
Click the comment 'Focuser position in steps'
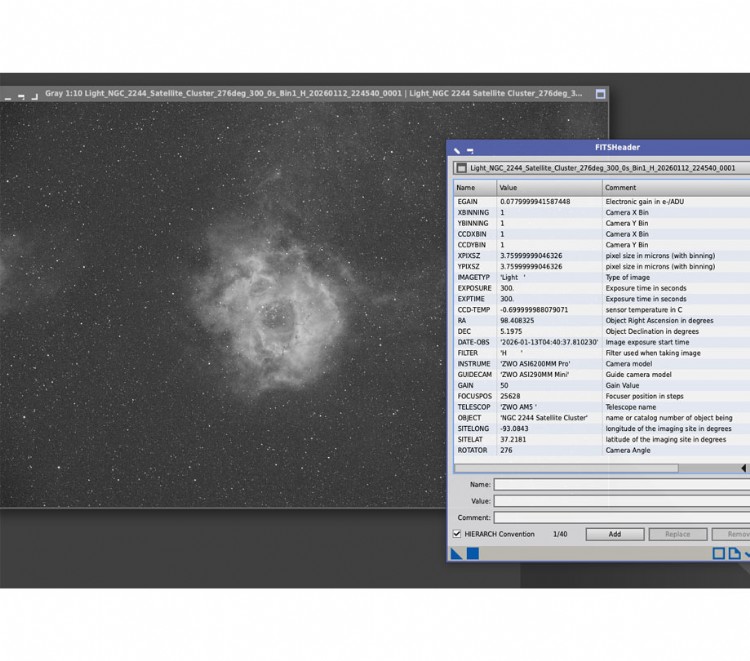pos(644,396)
